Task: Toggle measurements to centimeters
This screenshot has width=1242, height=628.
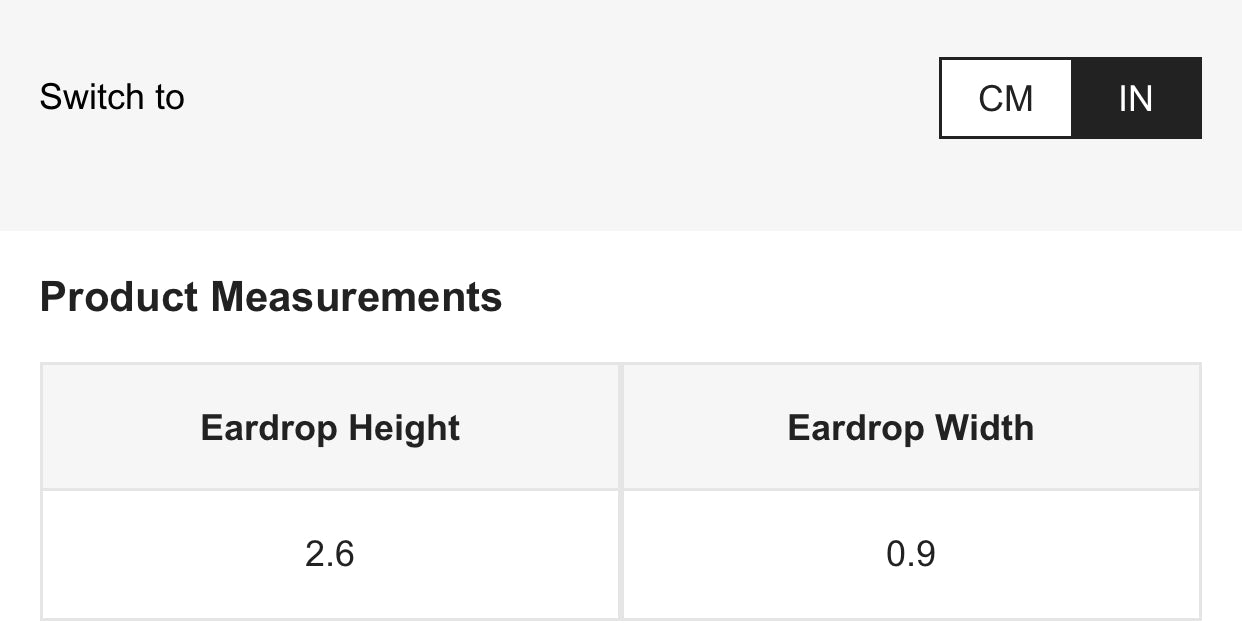Action: point(1006,98)
